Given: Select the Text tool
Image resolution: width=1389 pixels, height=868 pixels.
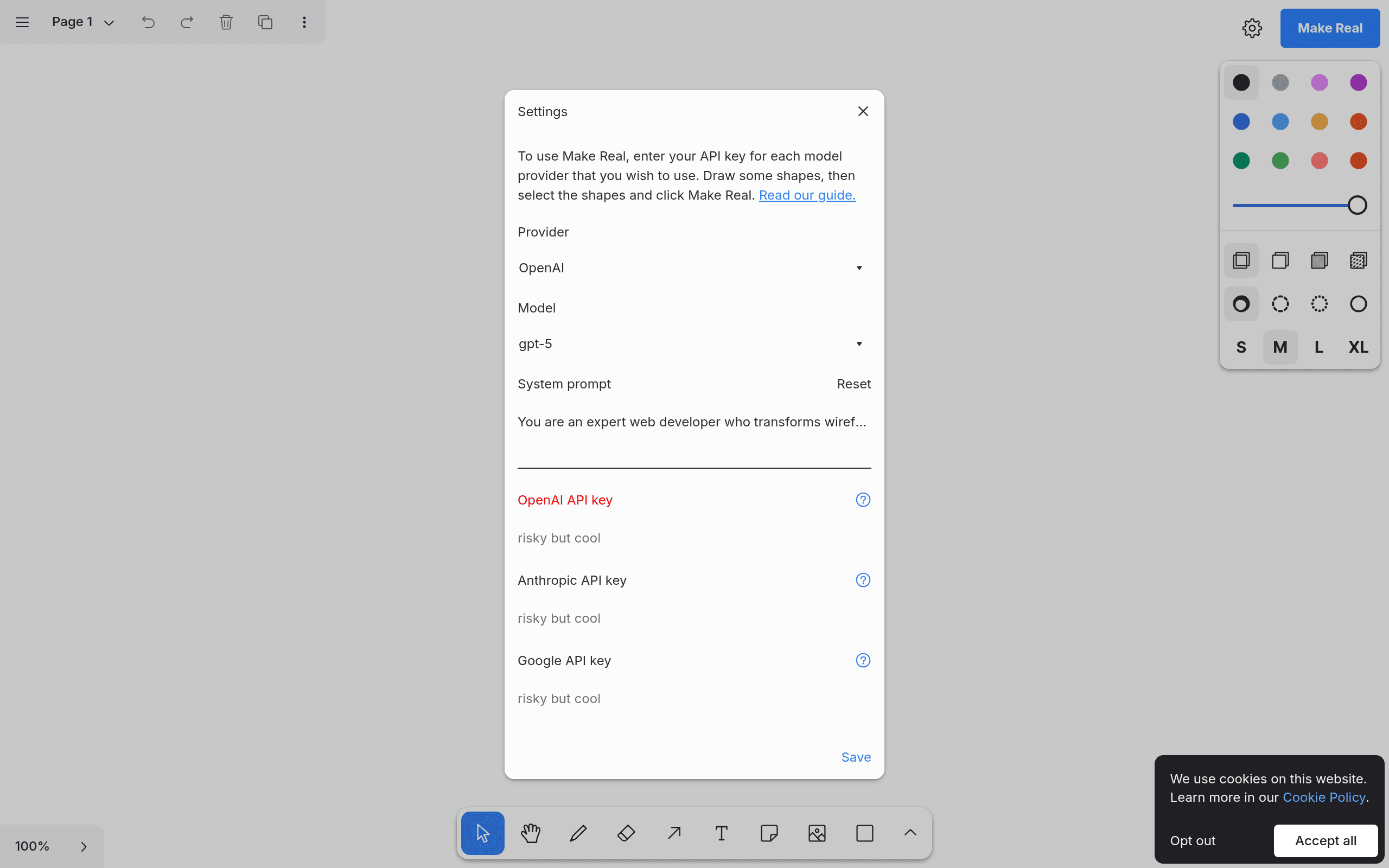Looking at the screenshot, I should tap(722, 833).
